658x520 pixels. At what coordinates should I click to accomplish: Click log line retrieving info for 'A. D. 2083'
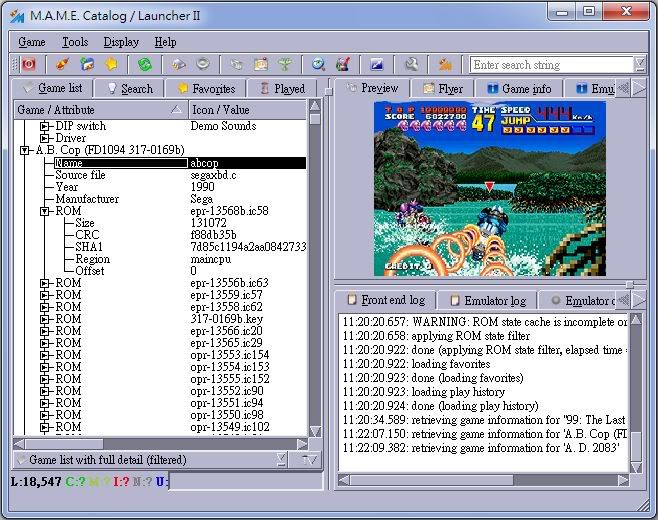pyautogui.click(x=481, y=448)
